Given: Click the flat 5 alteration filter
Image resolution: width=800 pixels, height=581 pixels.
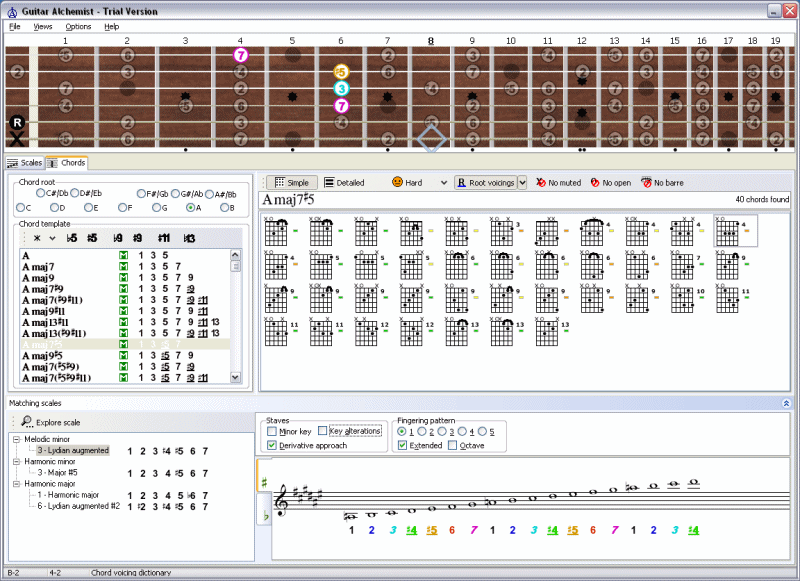Looking at the screenshot, I should (72, 238).
